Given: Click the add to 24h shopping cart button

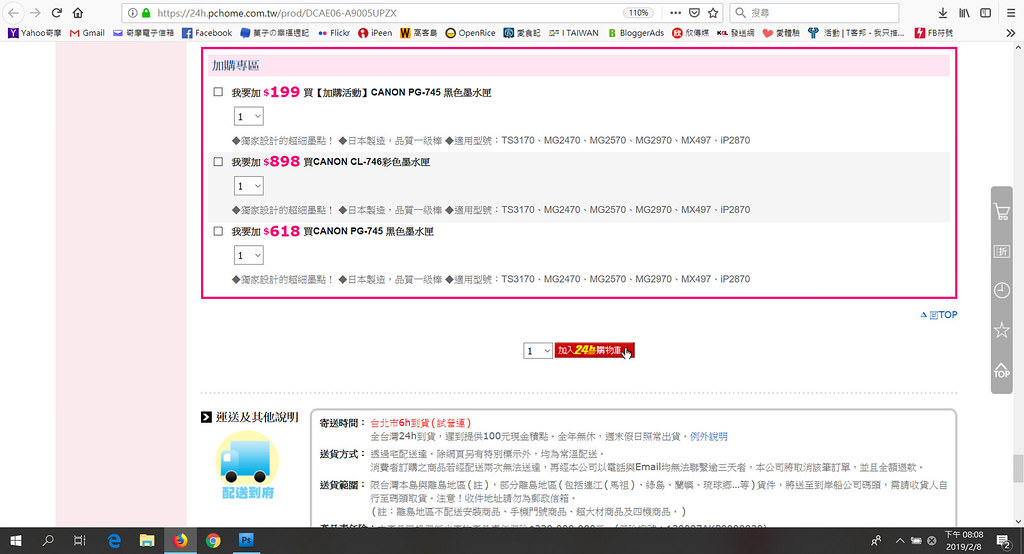Looking at the screenshot, I should 594,351.
